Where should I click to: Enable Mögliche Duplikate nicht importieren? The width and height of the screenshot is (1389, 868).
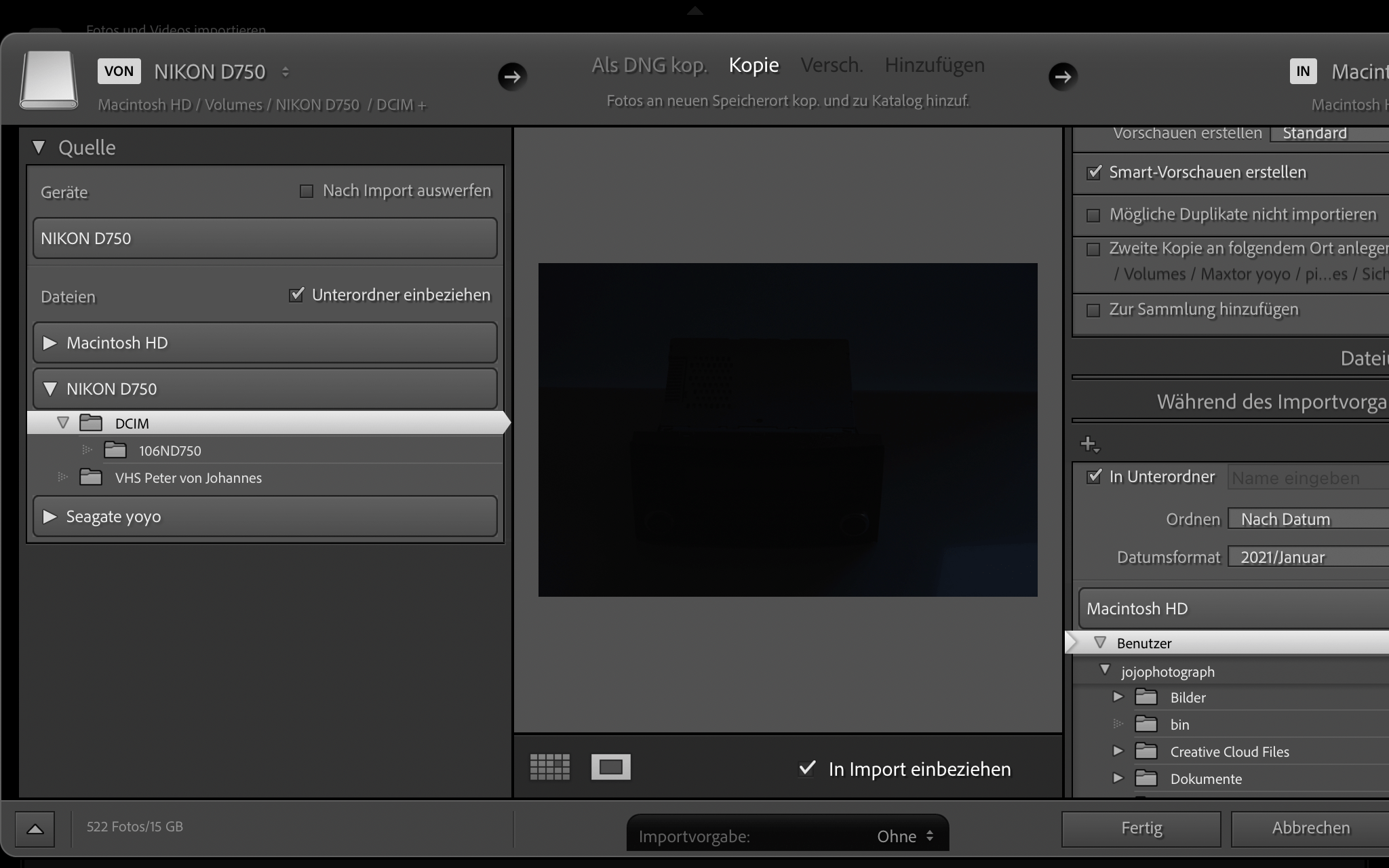1095,214
